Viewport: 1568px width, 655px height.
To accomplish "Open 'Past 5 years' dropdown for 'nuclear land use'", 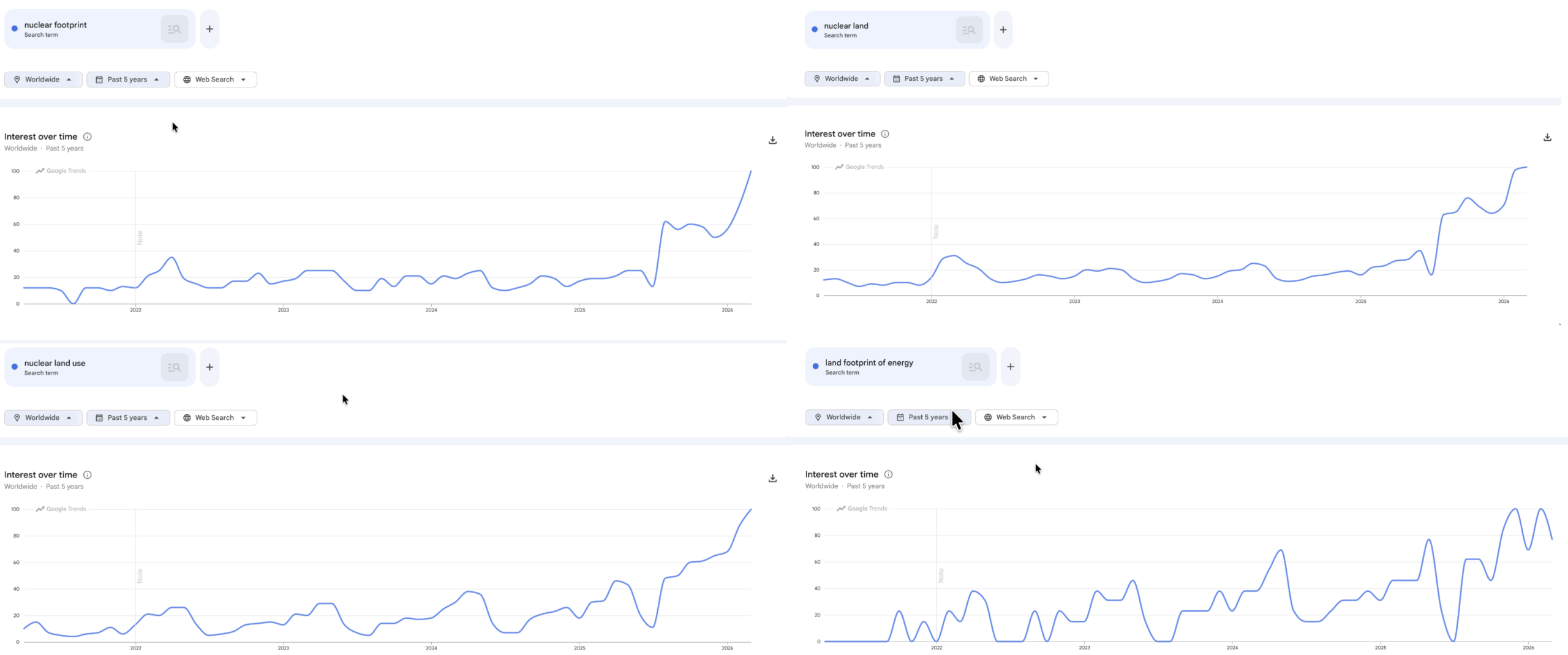I will [127, 418].
